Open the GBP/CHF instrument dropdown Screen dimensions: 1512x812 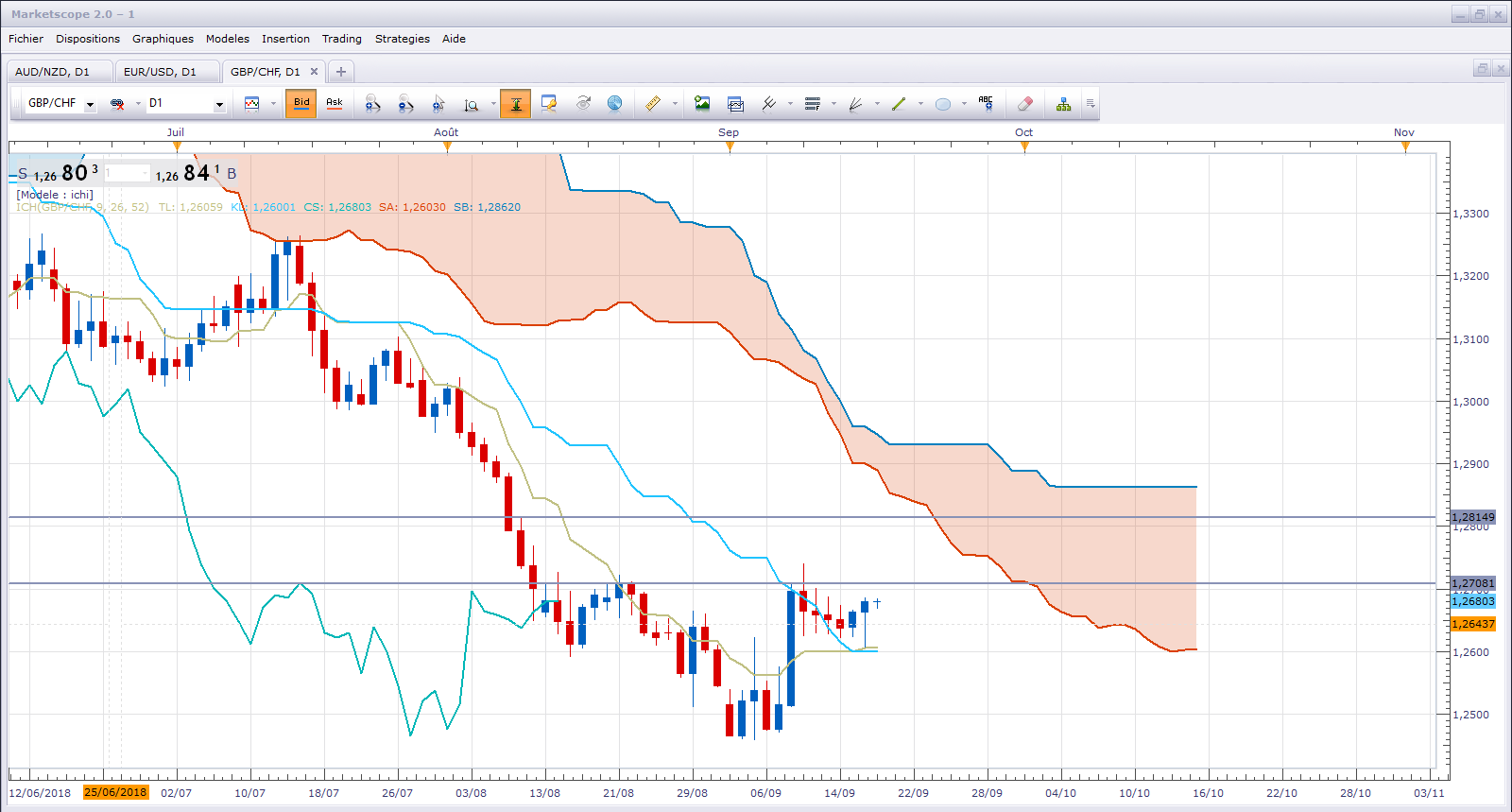90,105
